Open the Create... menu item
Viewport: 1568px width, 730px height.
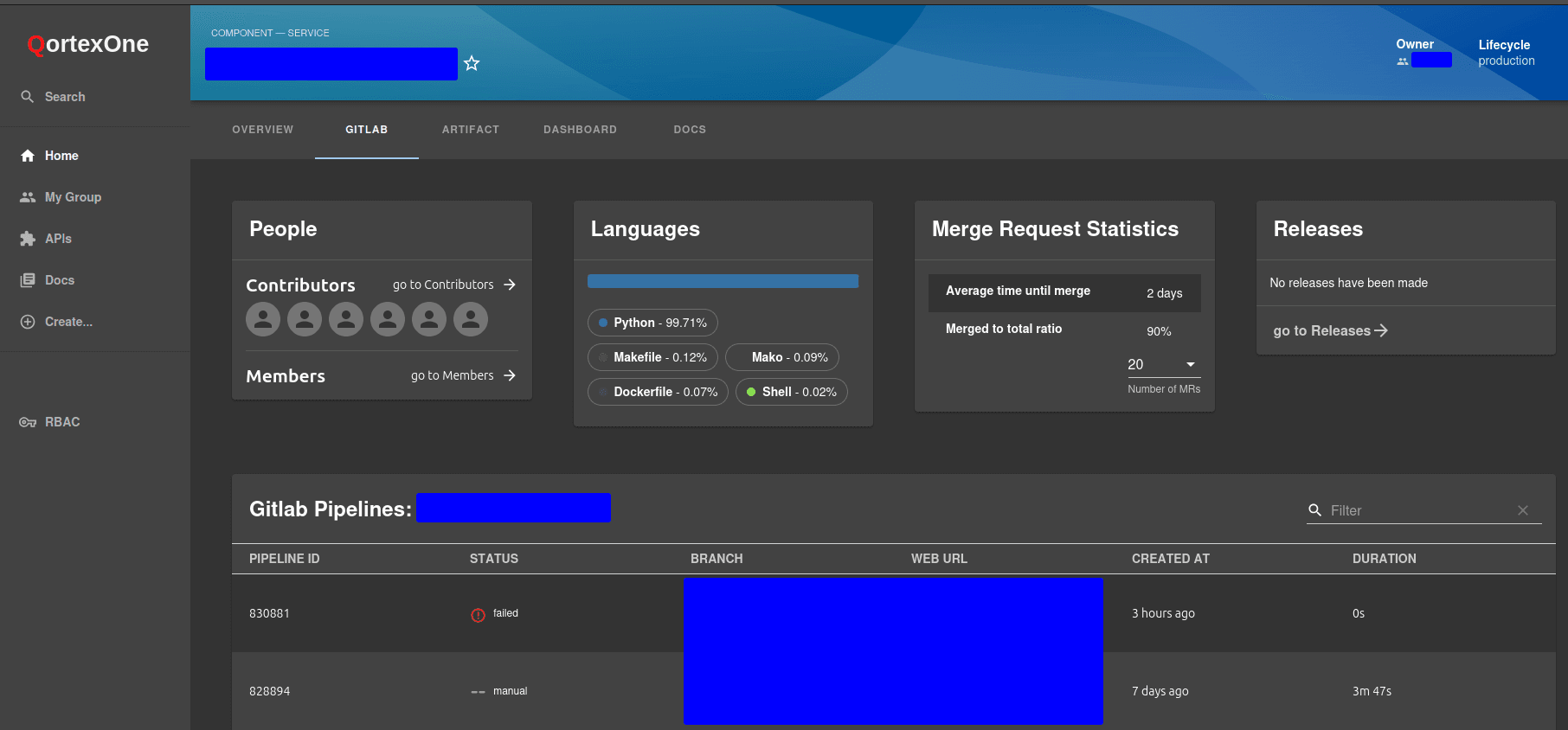click(95, 322)
